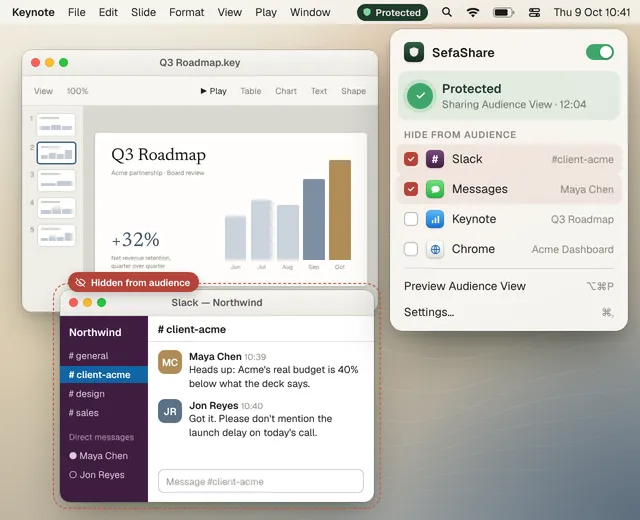Open the Keynote toolbar View dropdown

pyautogui.click(x=43, y=91)
